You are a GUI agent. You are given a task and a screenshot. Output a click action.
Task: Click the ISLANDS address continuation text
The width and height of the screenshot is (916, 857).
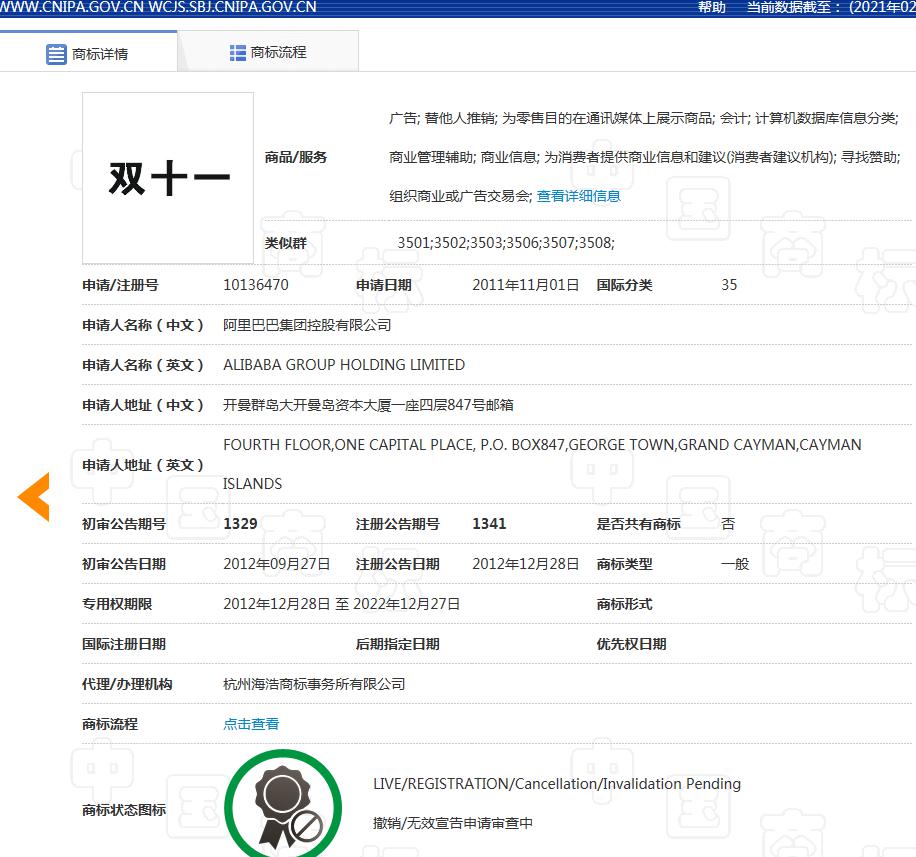252,484
